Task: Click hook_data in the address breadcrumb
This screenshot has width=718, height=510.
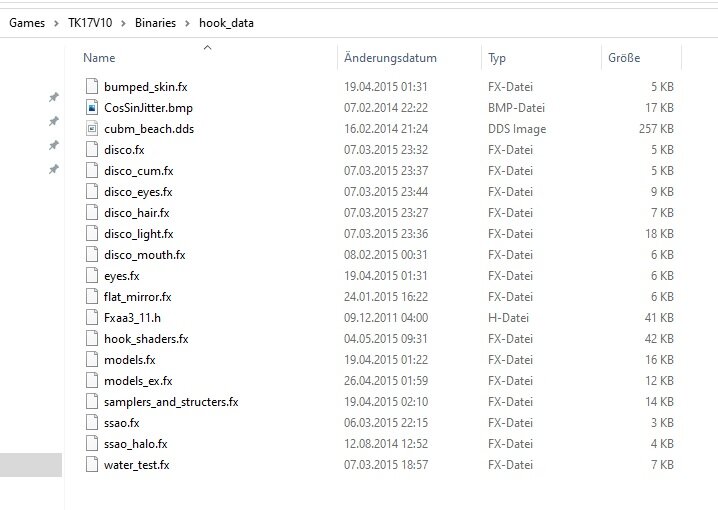Action: [226, 23]
